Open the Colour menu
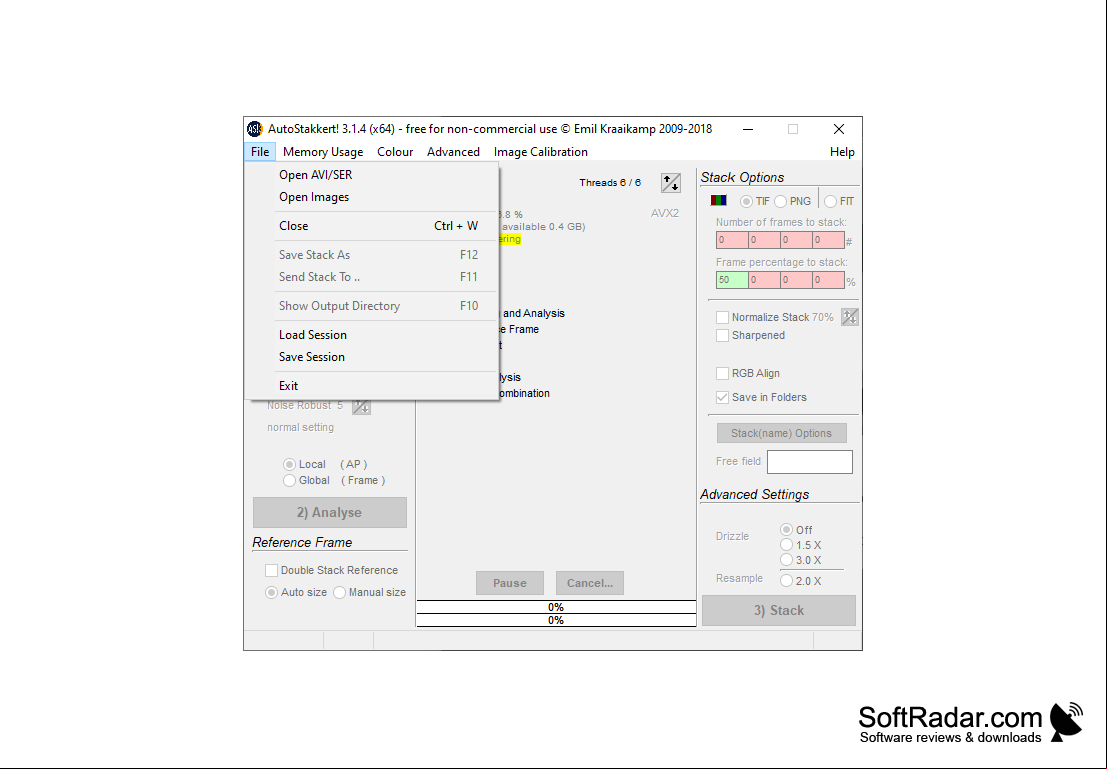 point(395,152)
